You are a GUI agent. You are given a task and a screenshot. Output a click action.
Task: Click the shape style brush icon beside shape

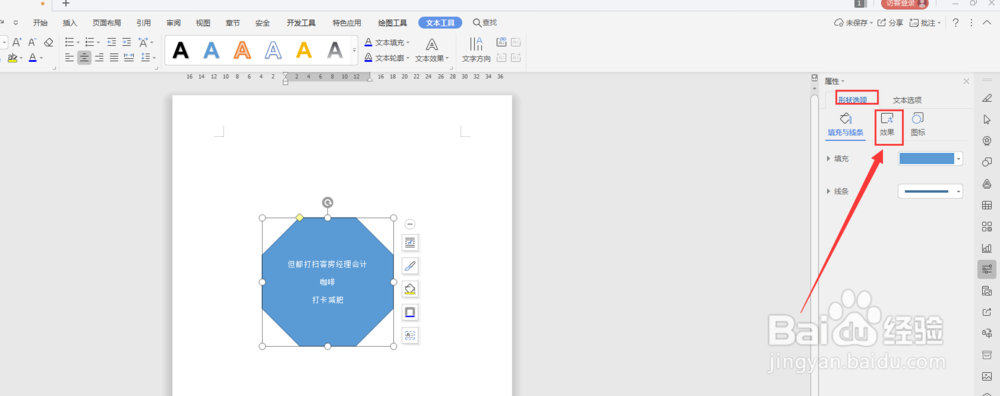pyautogui.click(x=410, y=266)
